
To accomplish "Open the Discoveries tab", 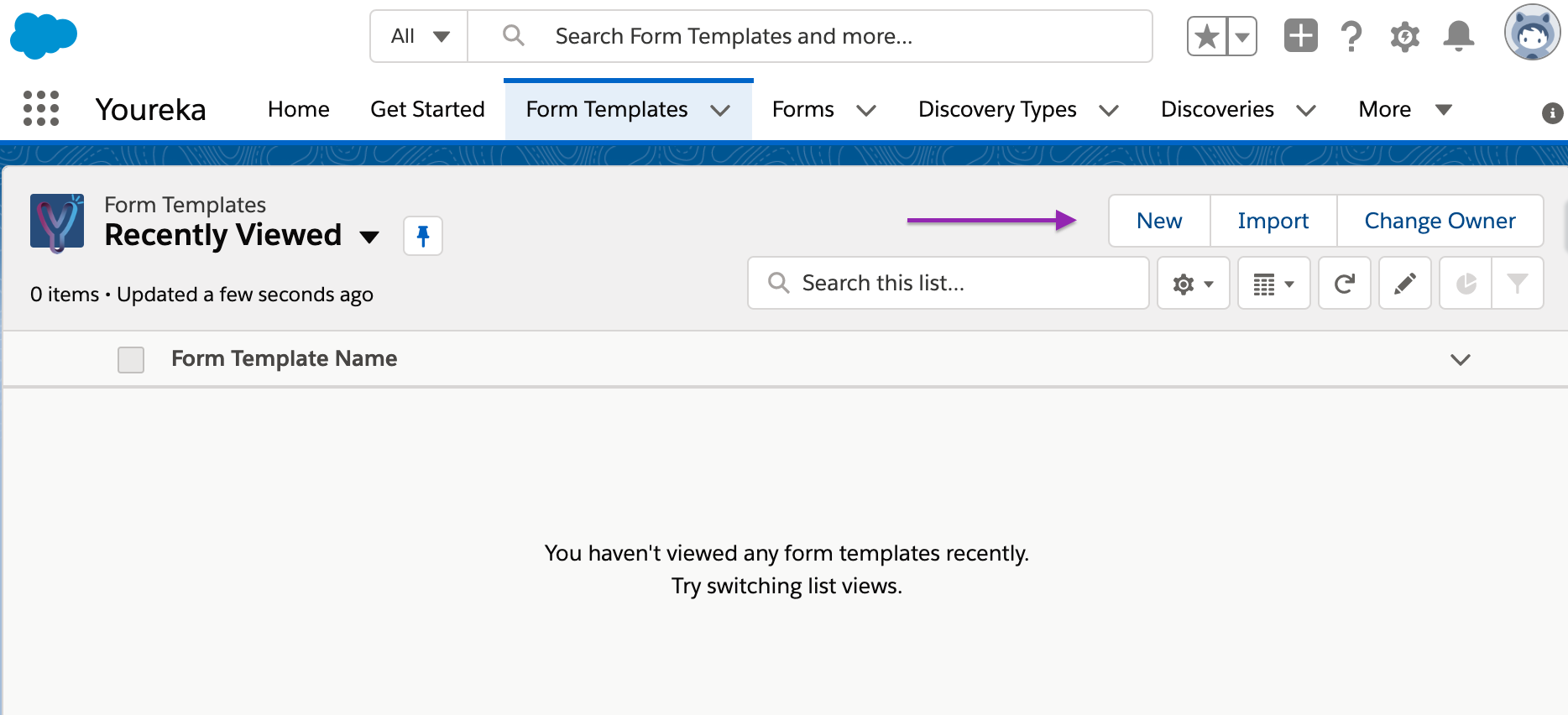I will point(1217,109).
